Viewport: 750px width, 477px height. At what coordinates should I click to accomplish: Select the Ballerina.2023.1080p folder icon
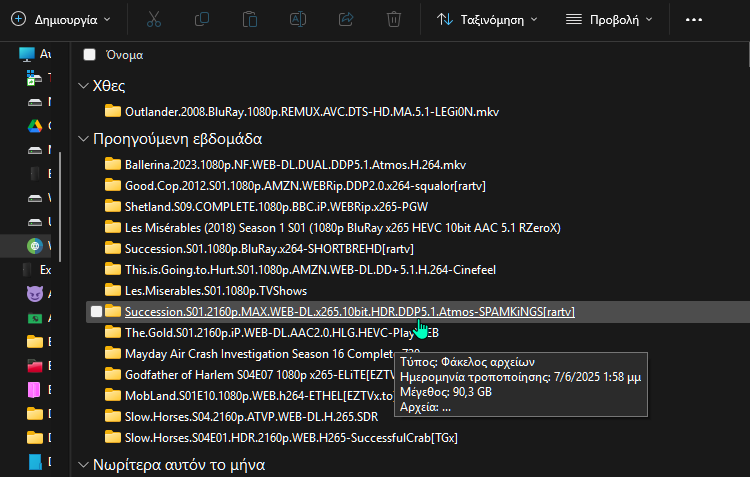click(x=113, y=164)
